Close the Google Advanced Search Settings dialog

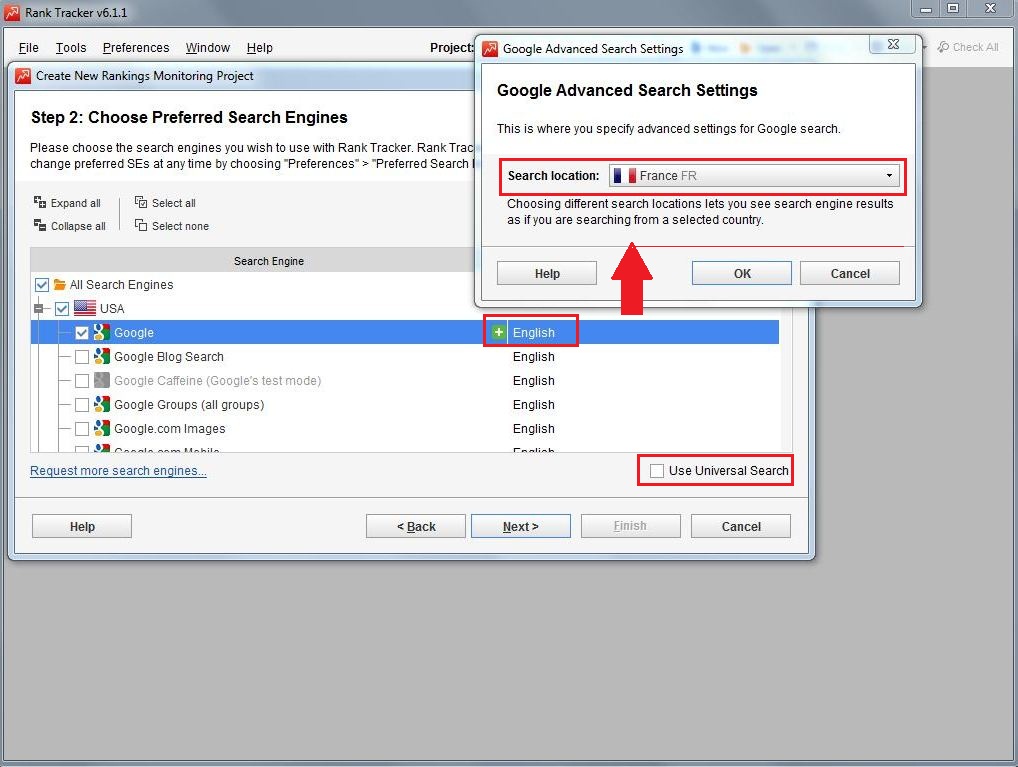click(x=893, y=44)
